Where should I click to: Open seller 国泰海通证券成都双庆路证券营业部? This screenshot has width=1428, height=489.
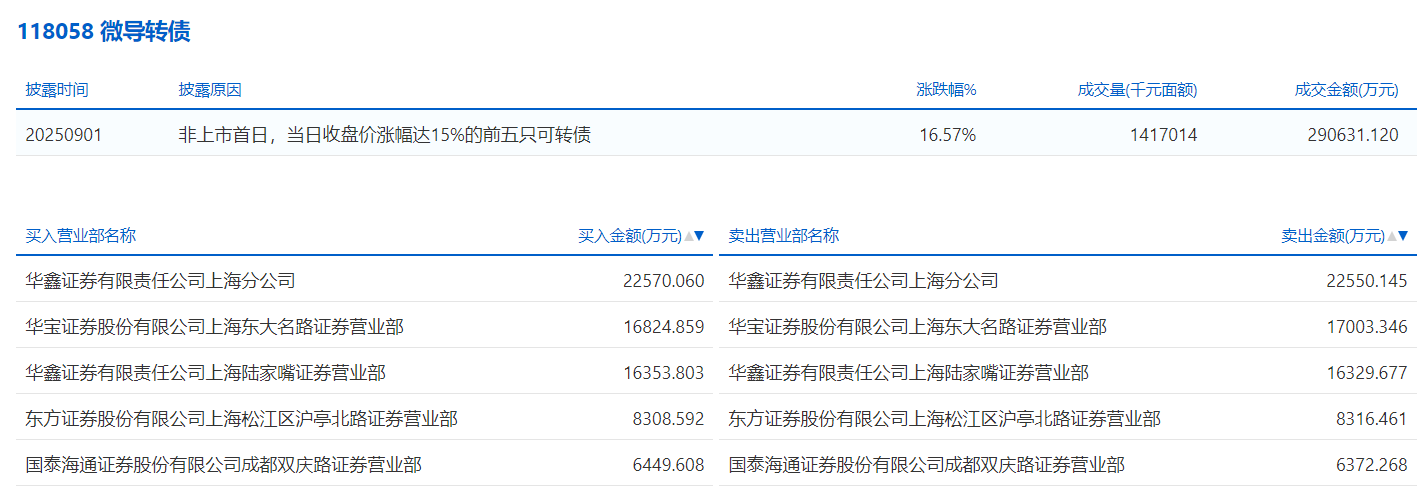(x=926, y=465)
